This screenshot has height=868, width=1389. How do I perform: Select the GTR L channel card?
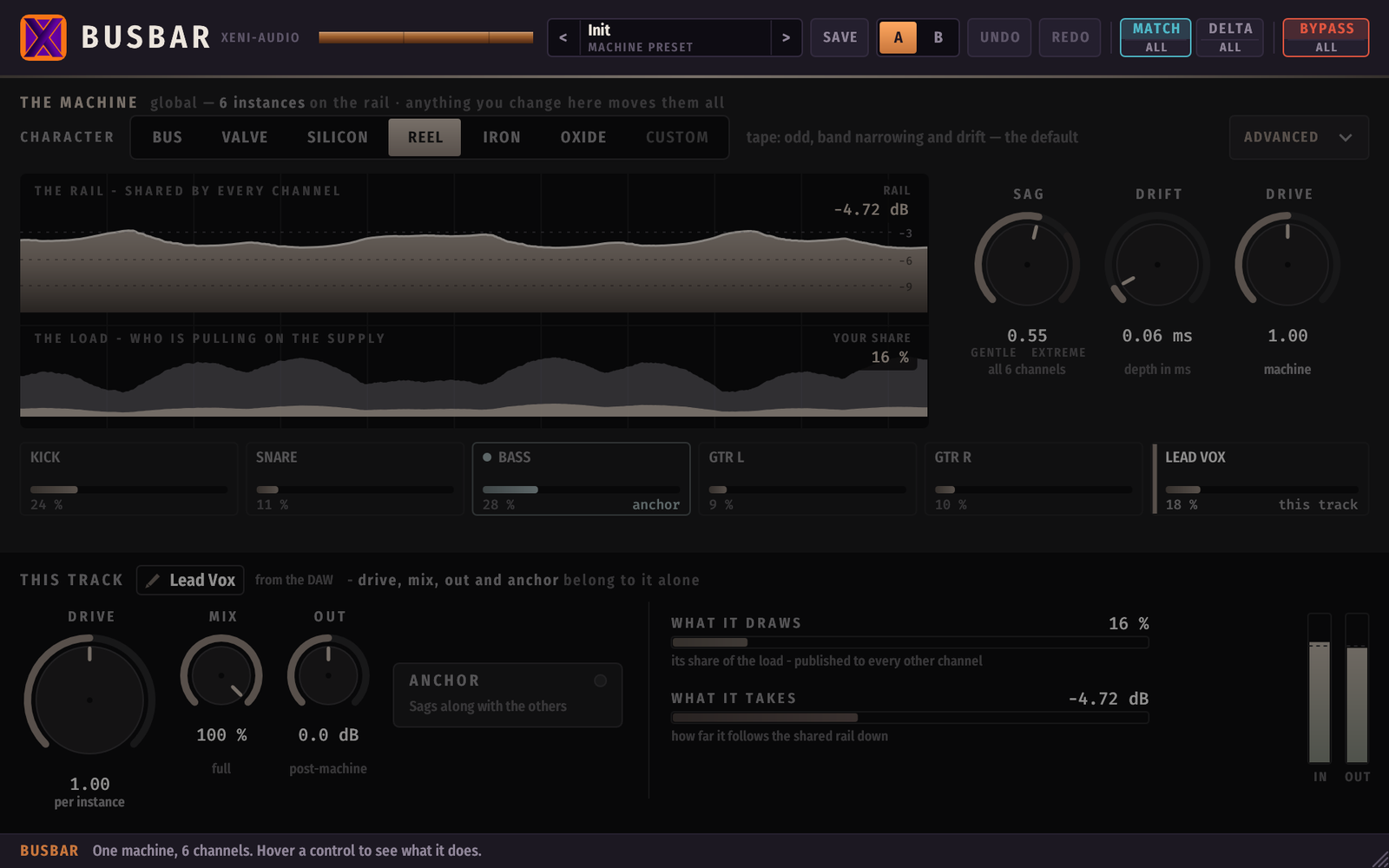[807, 479]
